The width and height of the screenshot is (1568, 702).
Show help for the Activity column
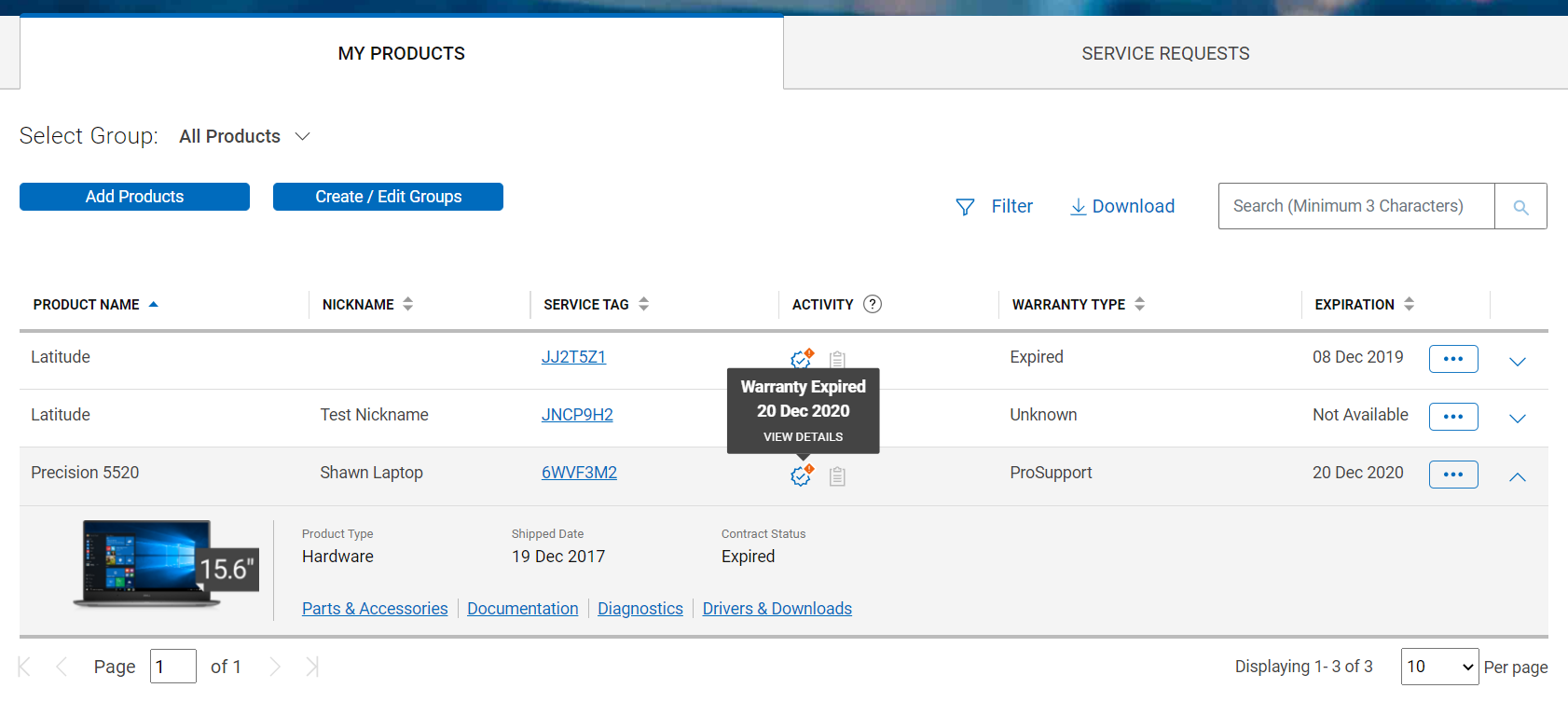(873, 304)
